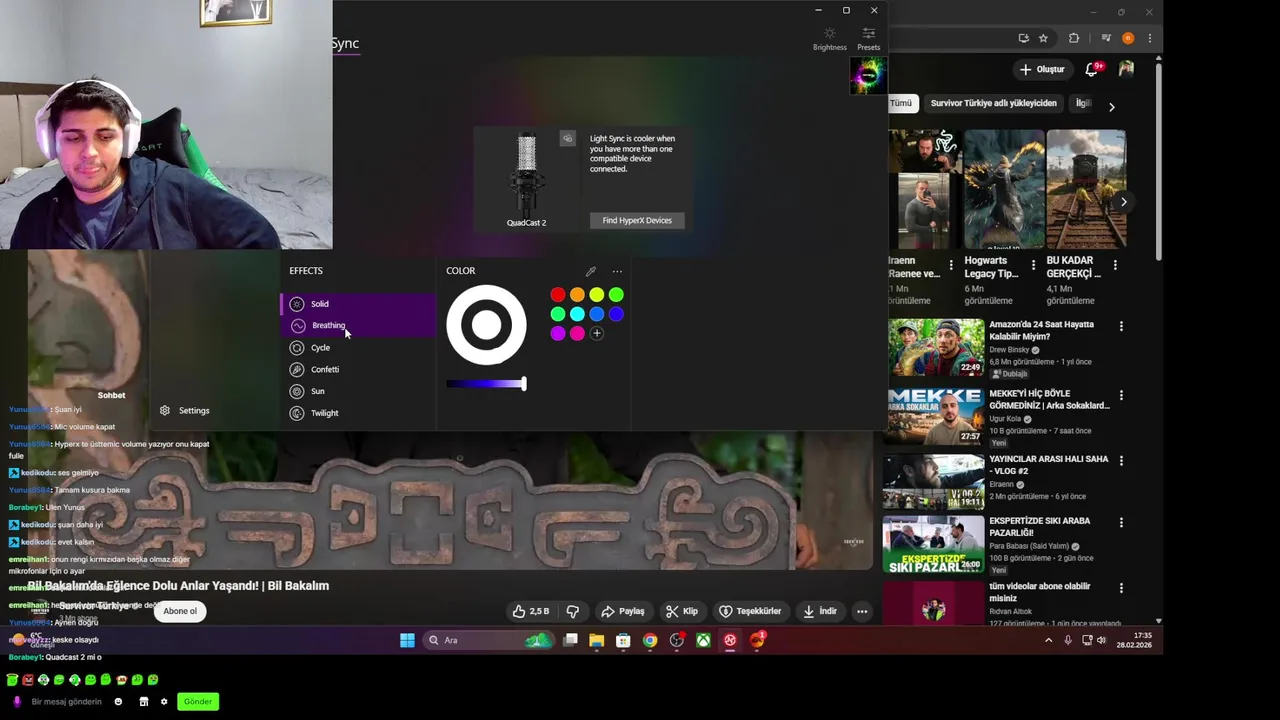This screenshot has width=1280, height=720.
Task: Open the chat shop icon
Action: (x=143, y=702)
